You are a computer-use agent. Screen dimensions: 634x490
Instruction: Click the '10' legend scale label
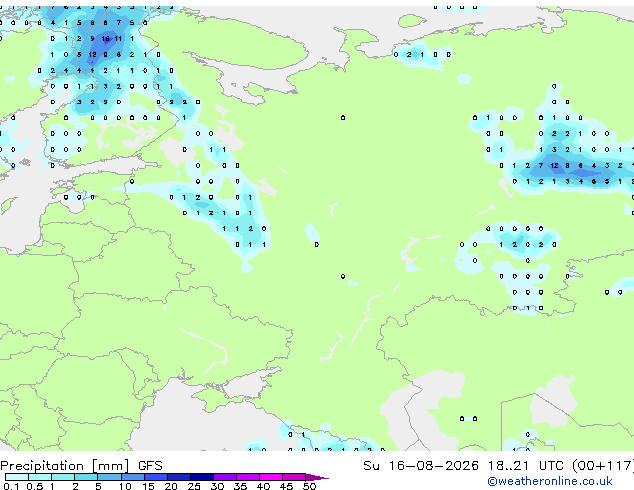click(125, 486)
